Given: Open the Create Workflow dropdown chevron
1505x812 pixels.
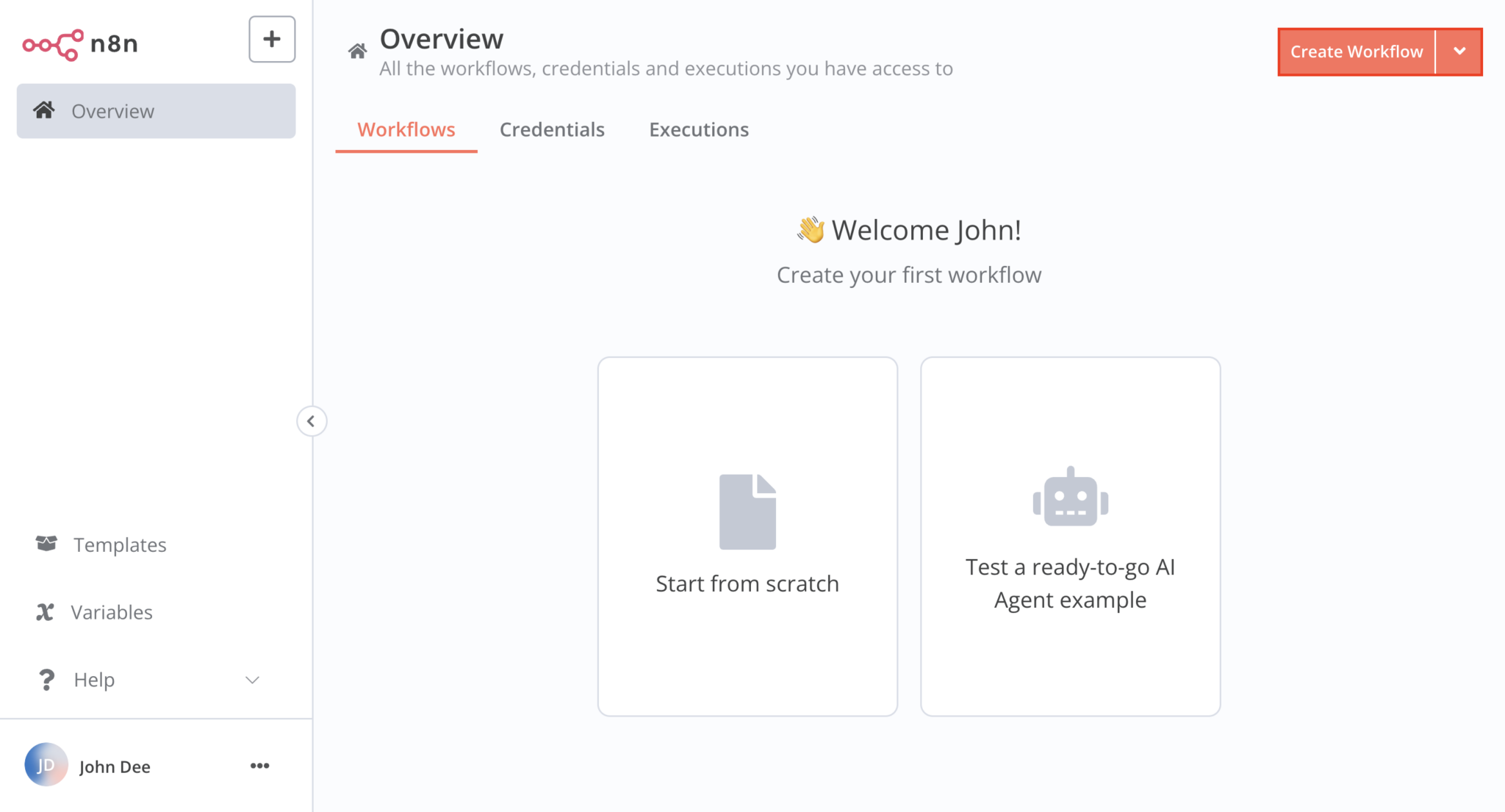Looking at the screenshot, I should point(1459,51).
